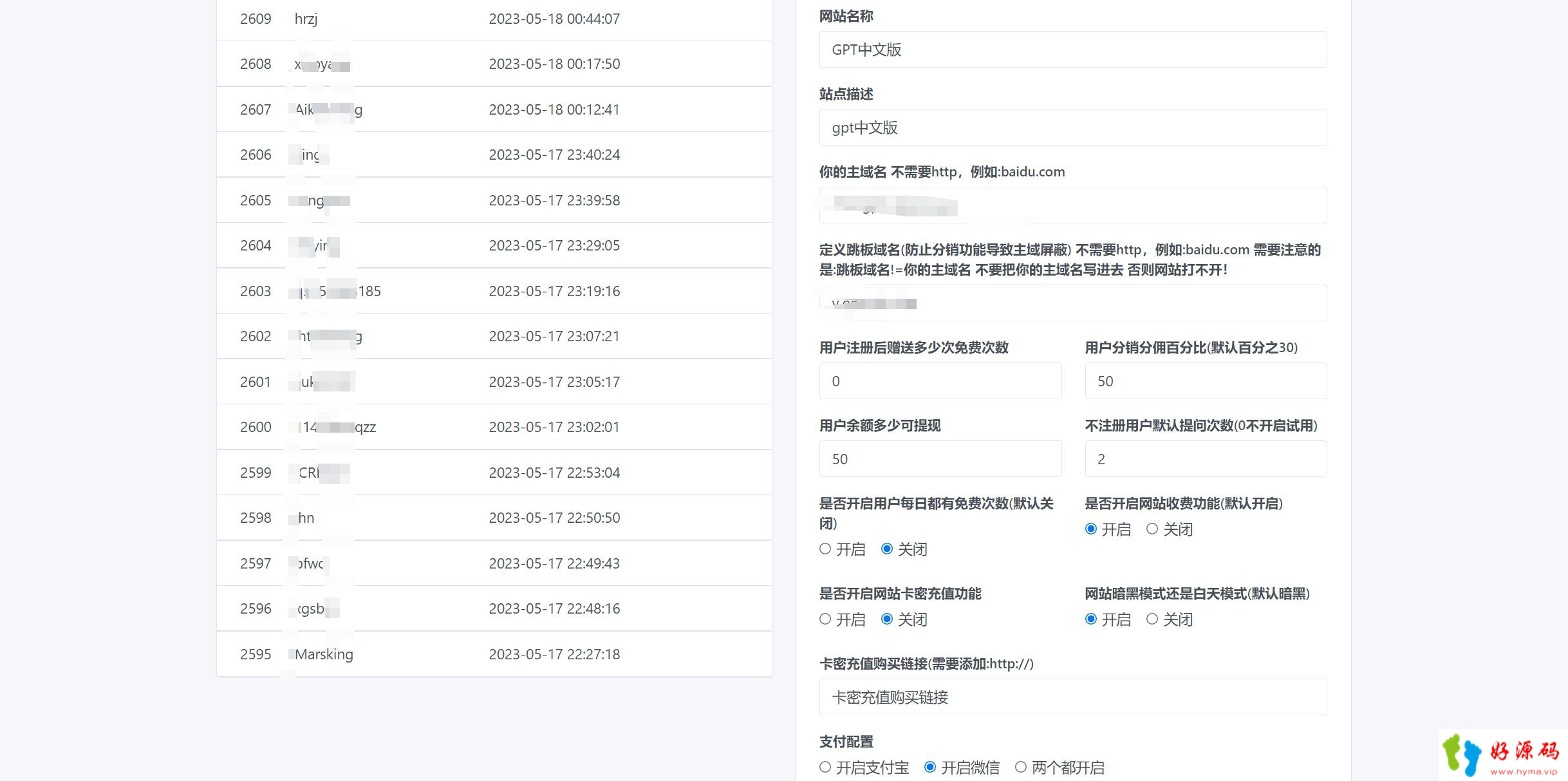Choose 关闭 for dark mode setting
This screenshot has height=781, width=1568.
click(1152, 619)
